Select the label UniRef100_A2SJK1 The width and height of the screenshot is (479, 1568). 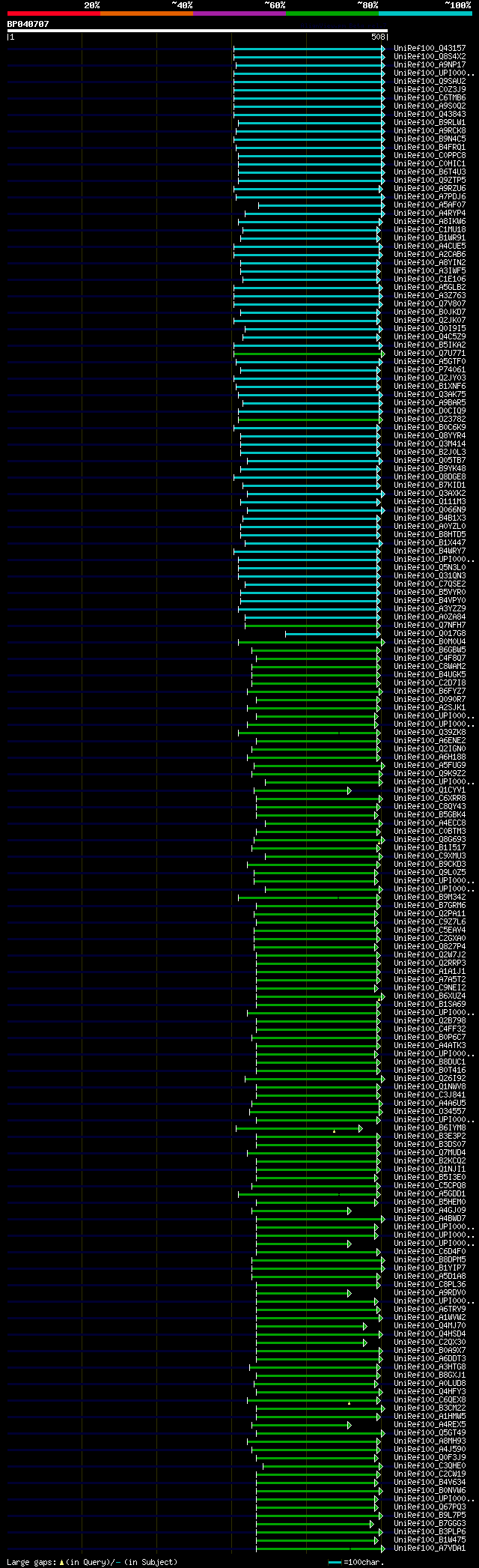tap(430, 707)
